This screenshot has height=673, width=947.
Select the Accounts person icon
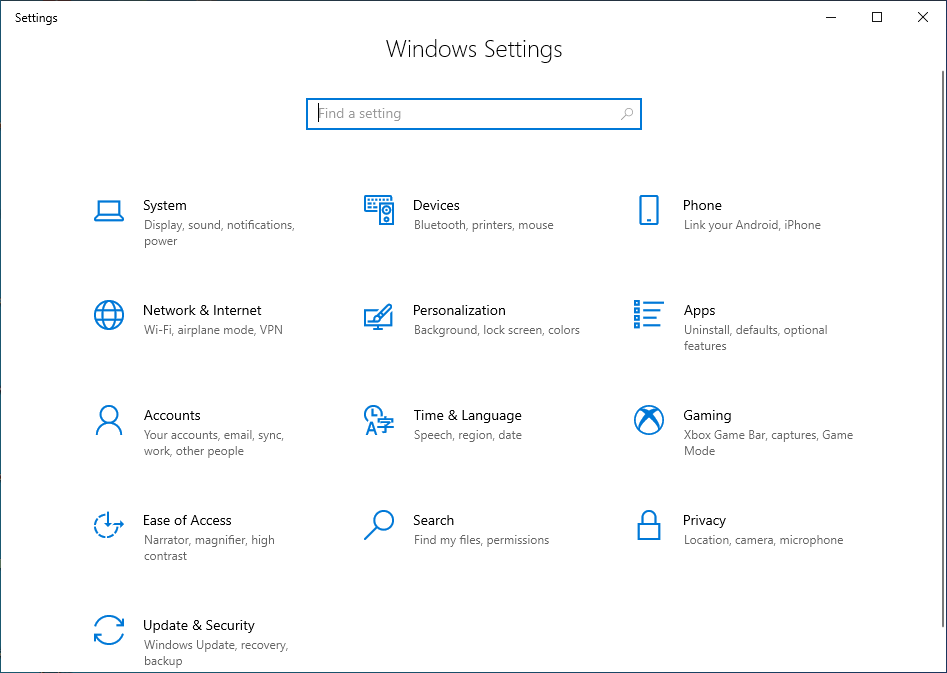tap(109, 420)
